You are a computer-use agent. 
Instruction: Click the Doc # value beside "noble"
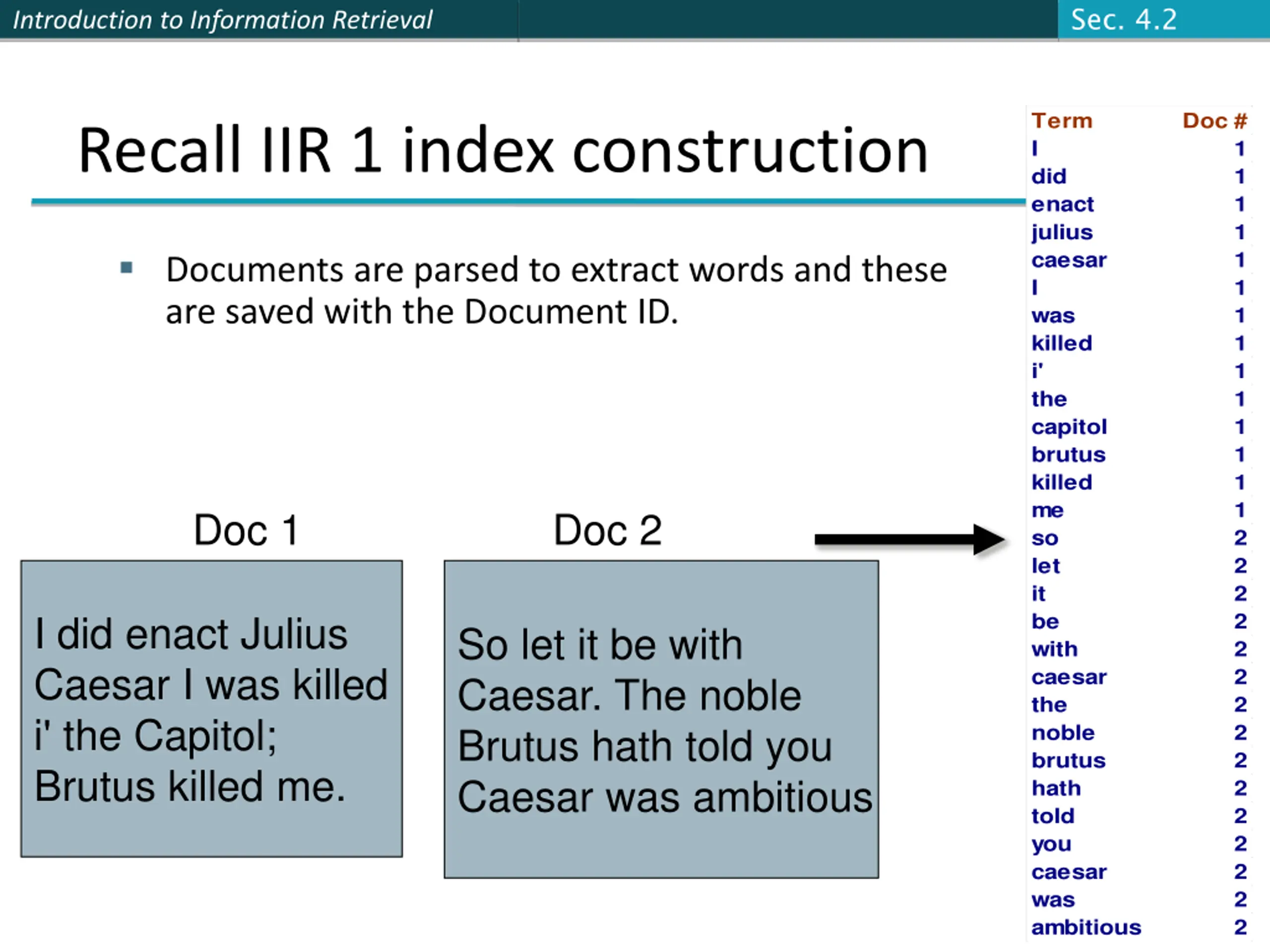1240,733
